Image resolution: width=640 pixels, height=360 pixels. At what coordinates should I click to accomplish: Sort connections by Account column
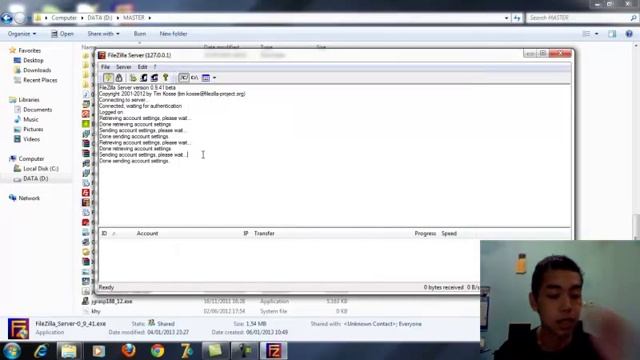coord(147,233)
